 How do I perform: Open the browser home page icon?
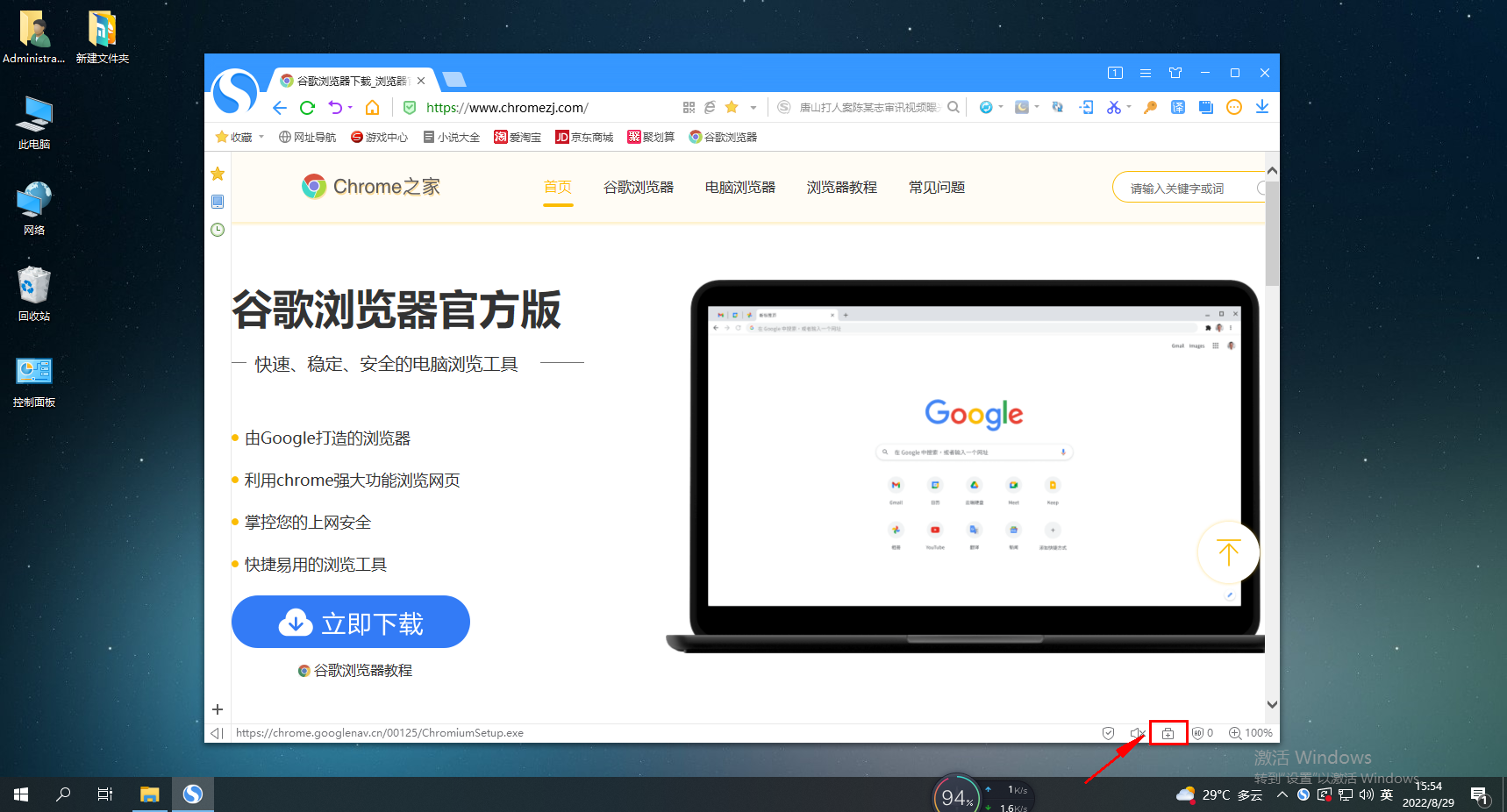click(x=373, y=108)
